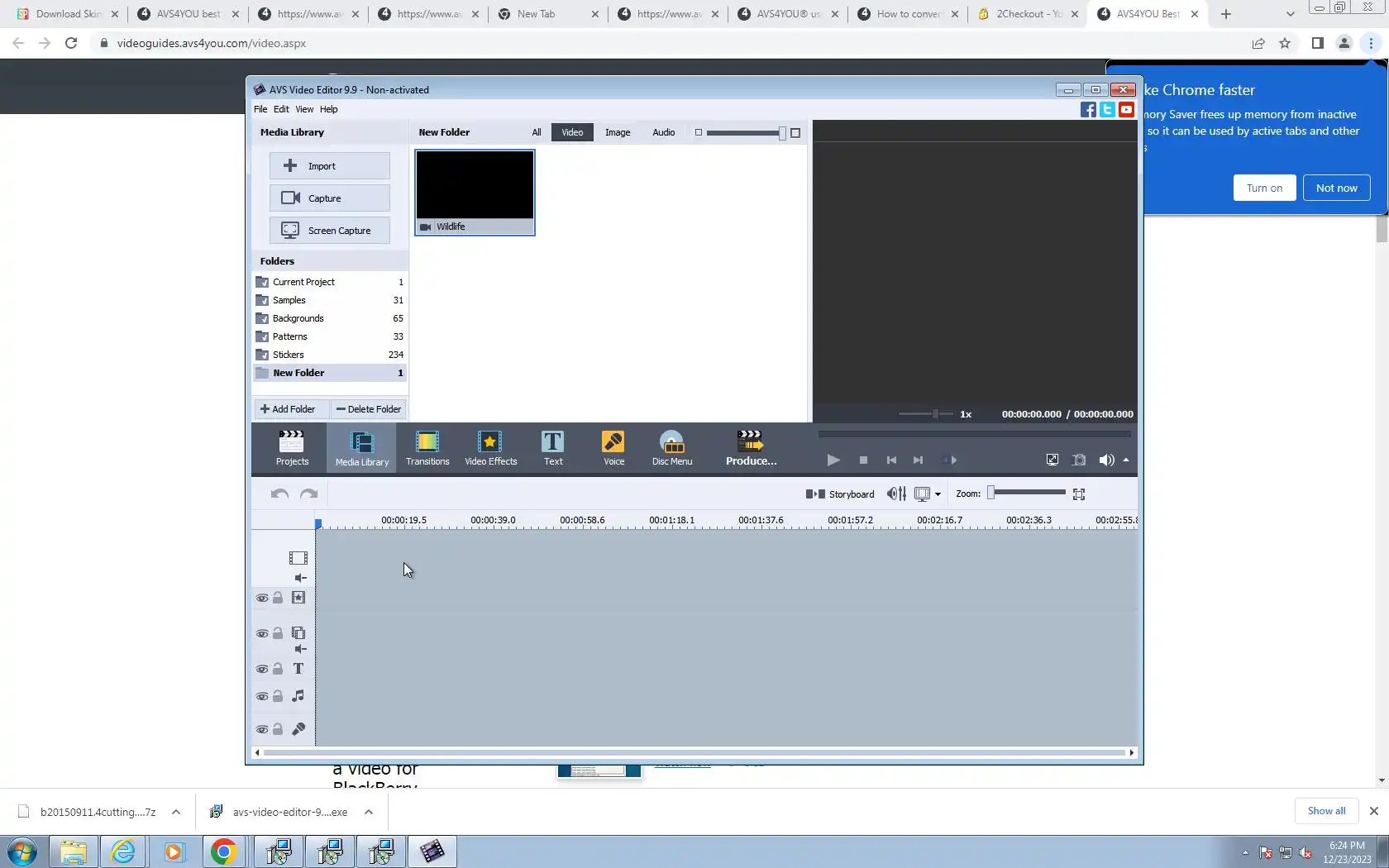Click the Import button

tap(330, 166)
